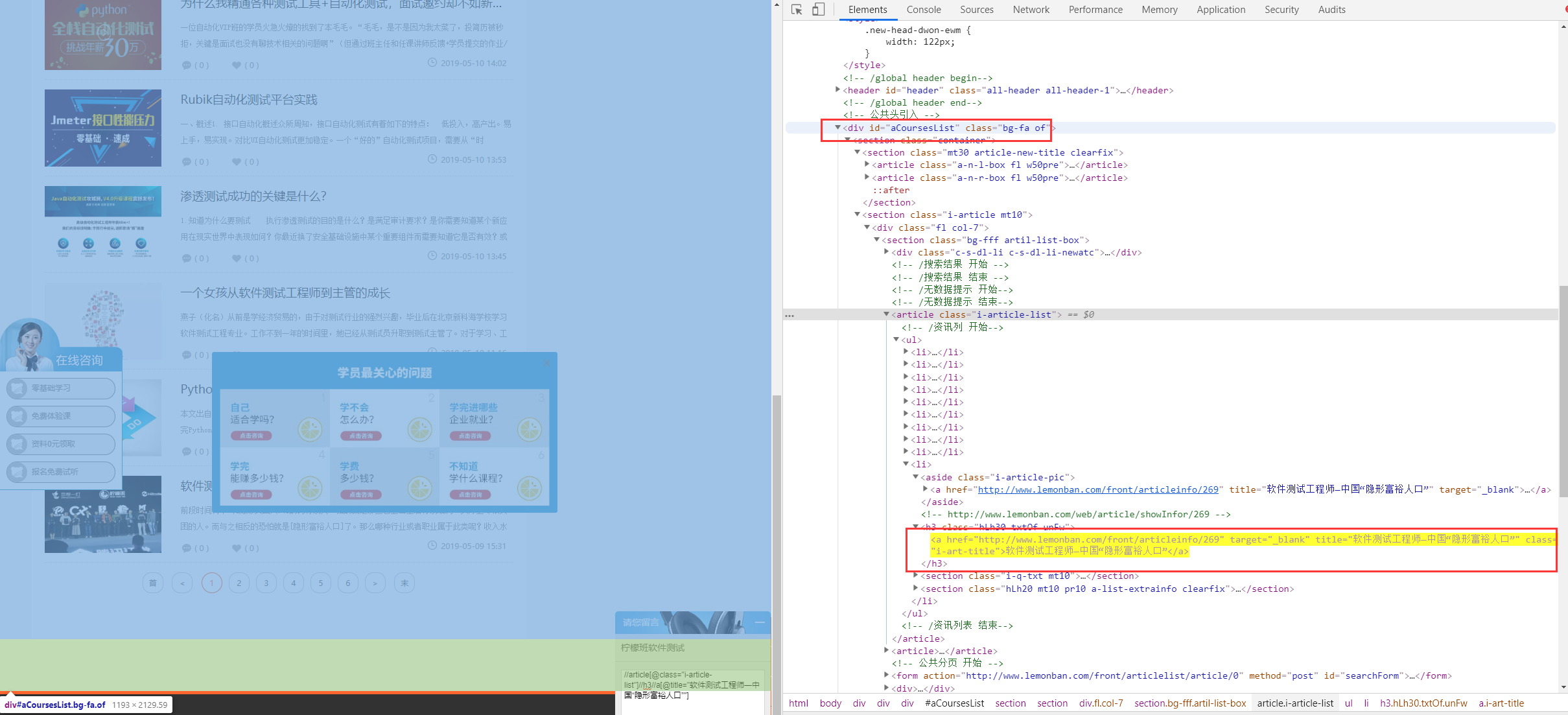The height and width of the screenshot is (715, 1568).
Task: Open the Performance tab
Action: click(x=1095, y=10)
